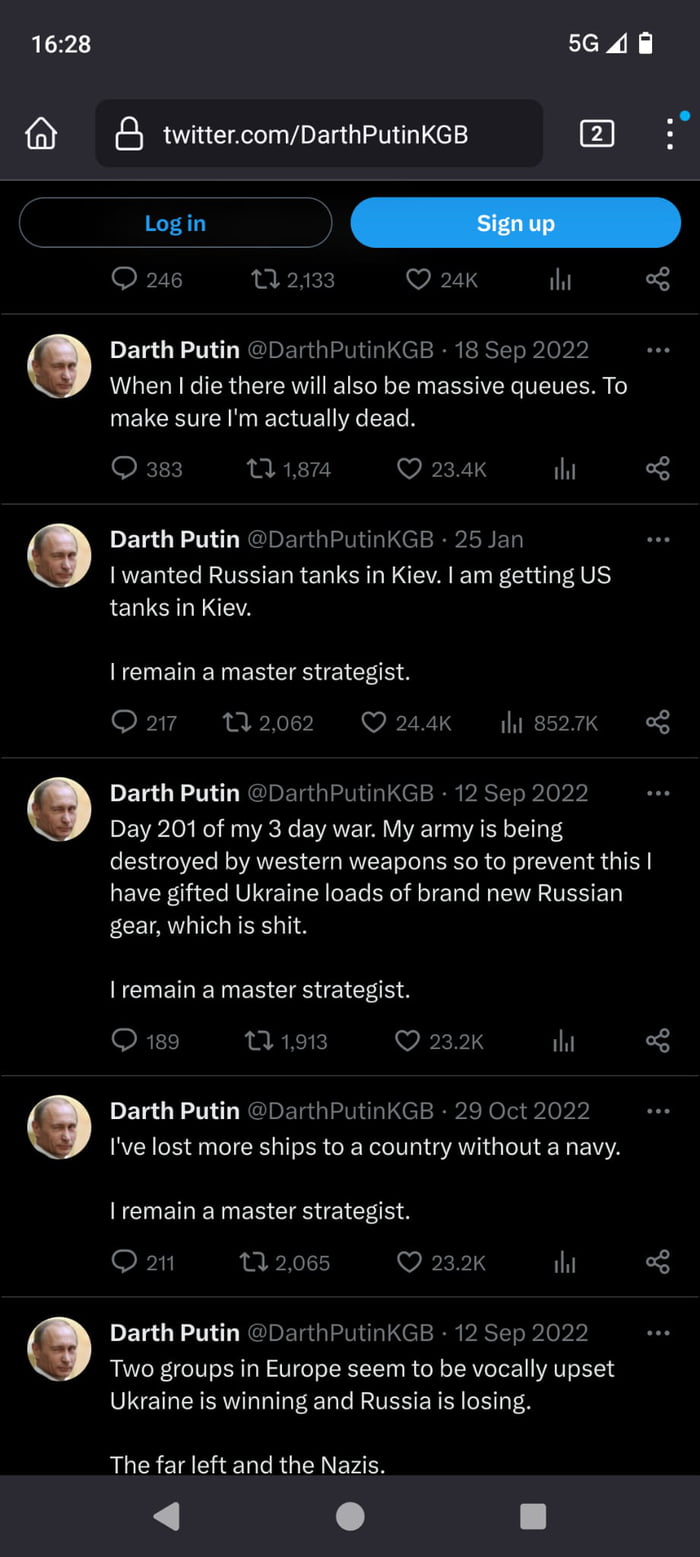Select the address bar showing twitter.com/DarthPutinKGB
The width and height of the screenshot is (700, 1557).
319,133
